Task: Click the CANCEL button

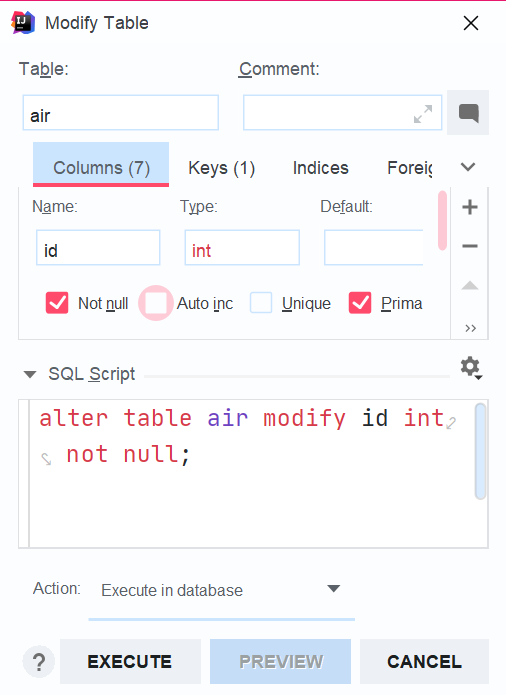Action: click(424, 661)
